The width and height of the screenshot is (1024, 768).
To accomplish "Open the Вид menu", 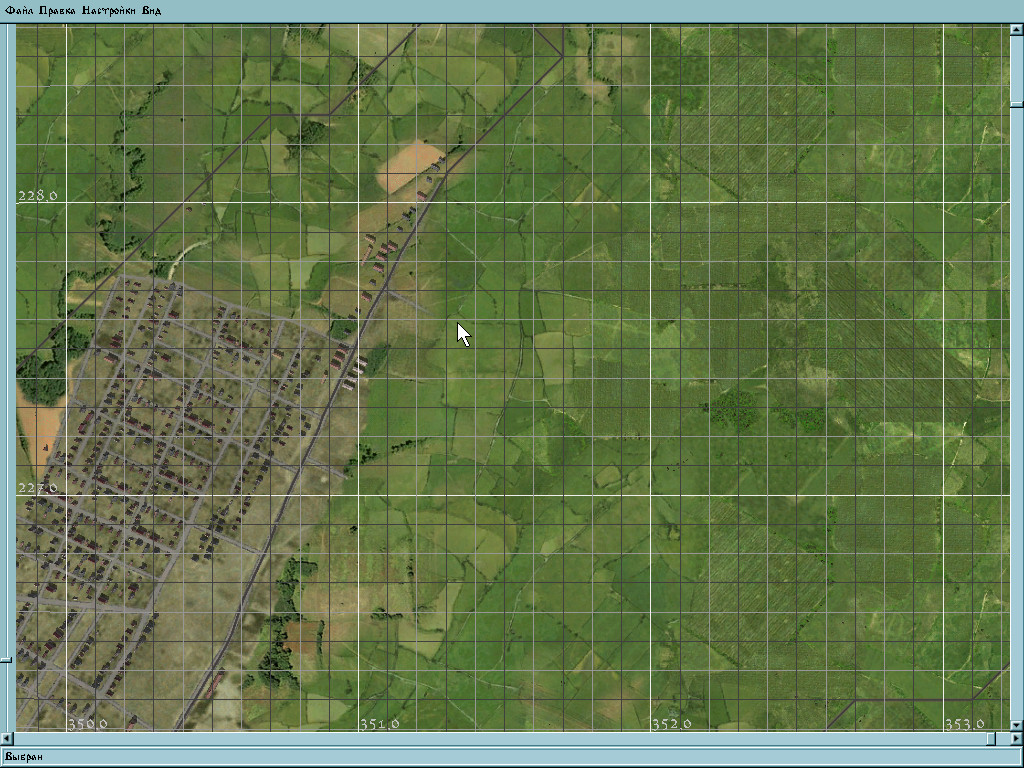I will (x=152, y=10).
